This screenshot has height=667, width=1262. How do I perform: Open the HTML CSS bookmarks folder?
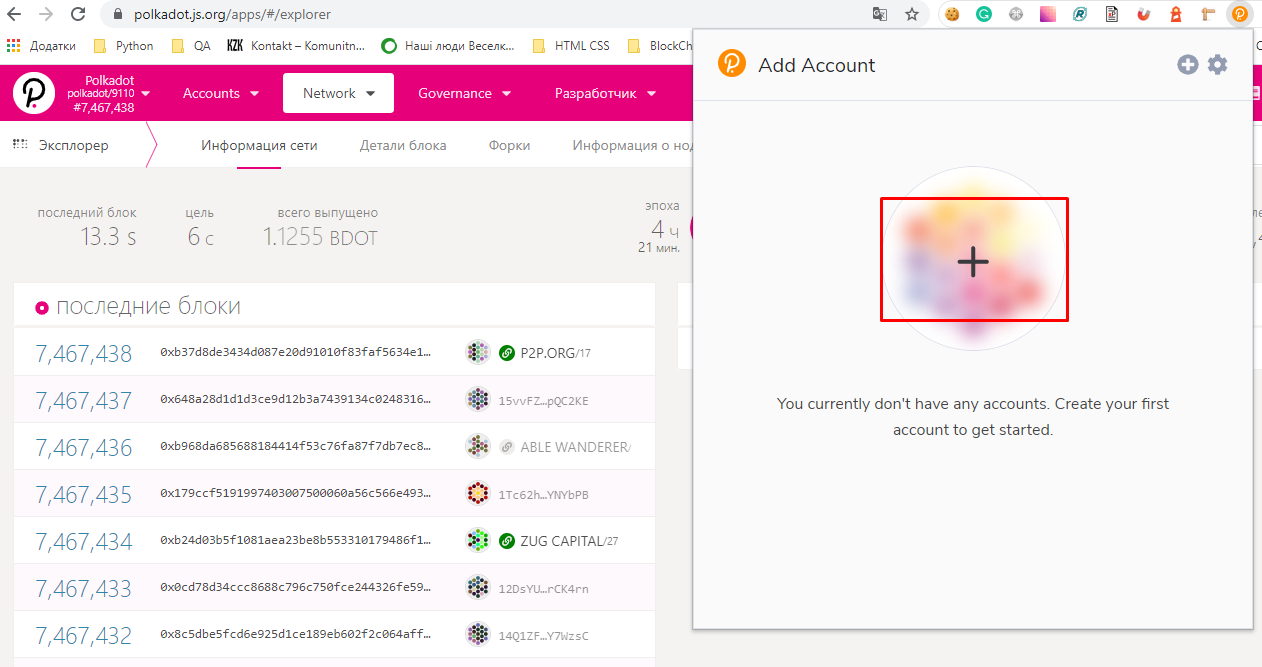571,45
